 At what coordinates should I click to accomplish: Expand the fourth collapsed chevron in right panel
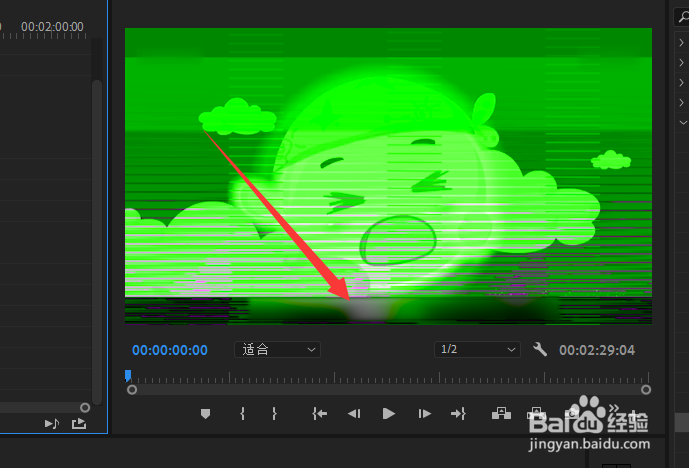[x=682, y=102]
